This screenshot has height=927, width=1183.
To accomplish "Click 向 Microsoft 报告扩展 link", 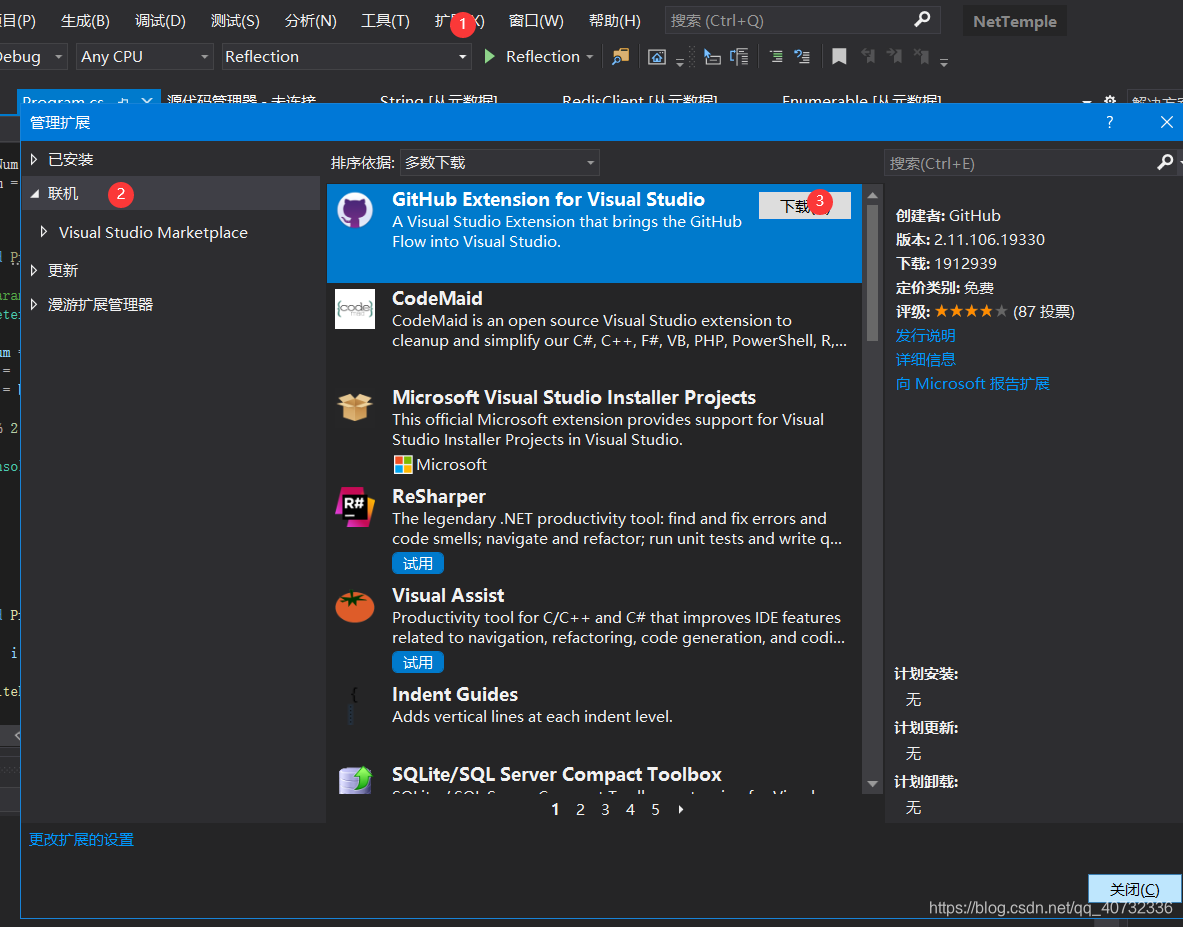I will 973,383.
